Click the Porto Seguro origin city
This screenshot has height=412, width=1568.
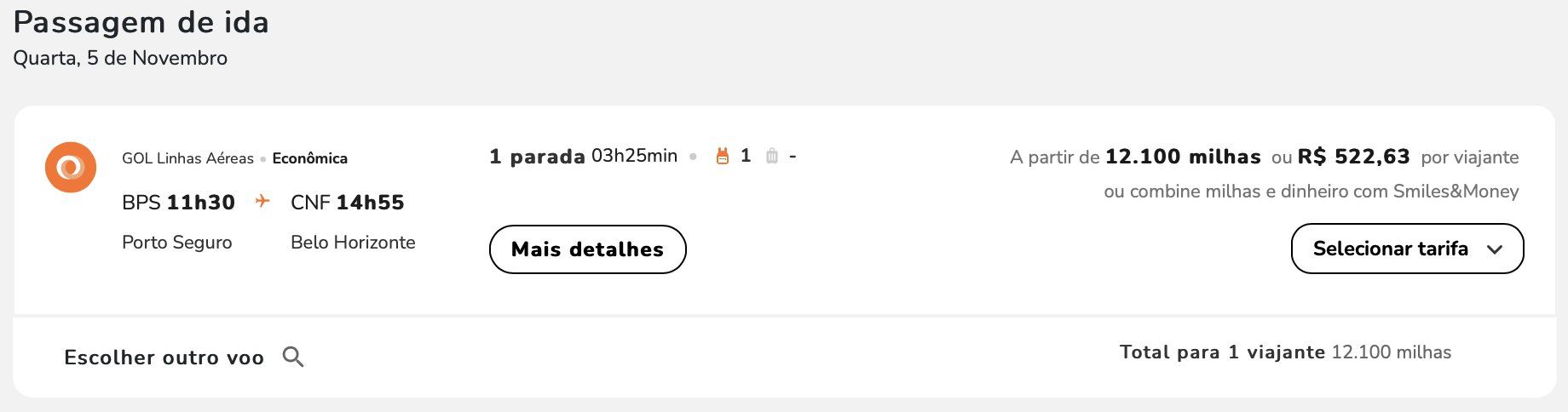(x=176, y=243)
